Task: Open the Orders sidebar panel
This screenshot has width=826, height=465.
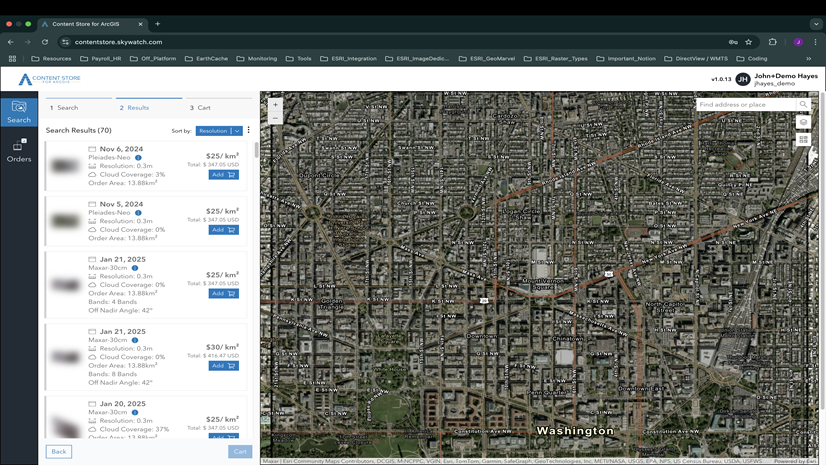Action: pyautogui.click(x=19, y=151)
